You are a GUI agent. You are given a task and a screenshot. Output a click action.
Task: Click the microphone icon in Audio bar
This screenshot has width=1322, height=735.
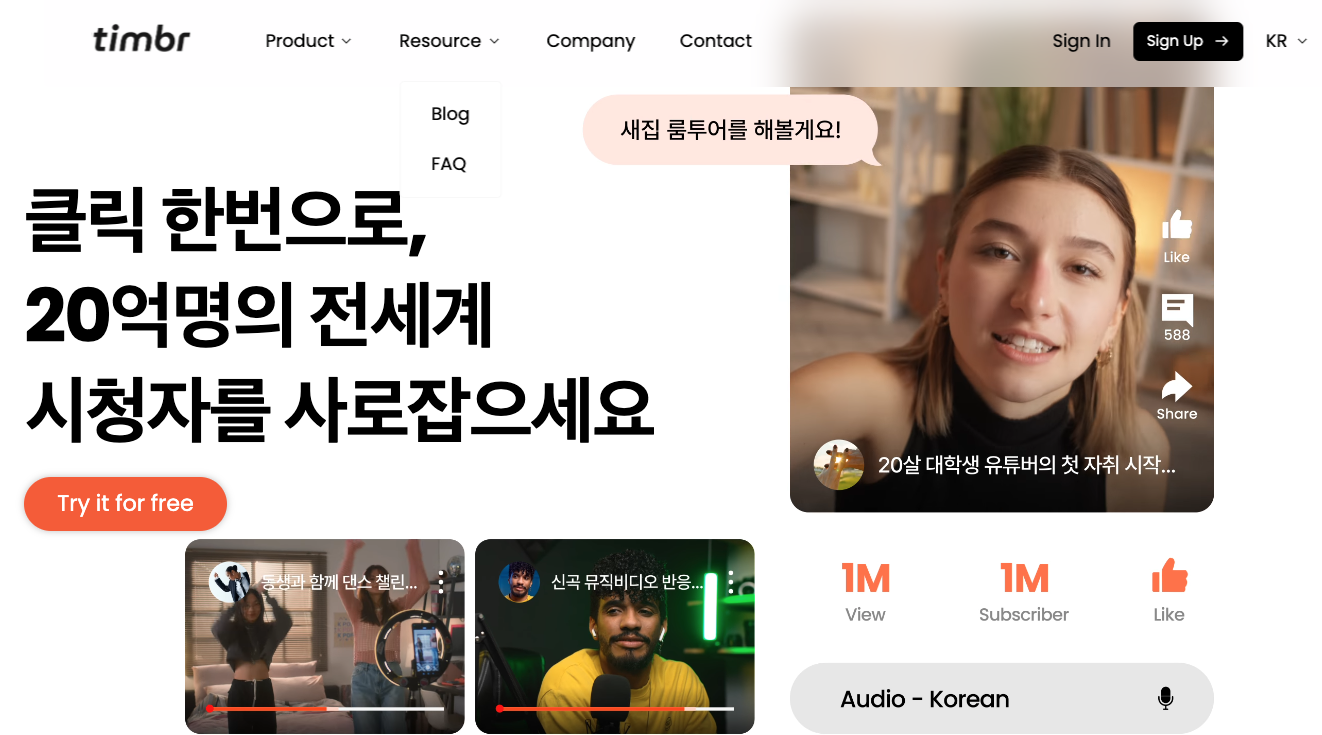1165,699
